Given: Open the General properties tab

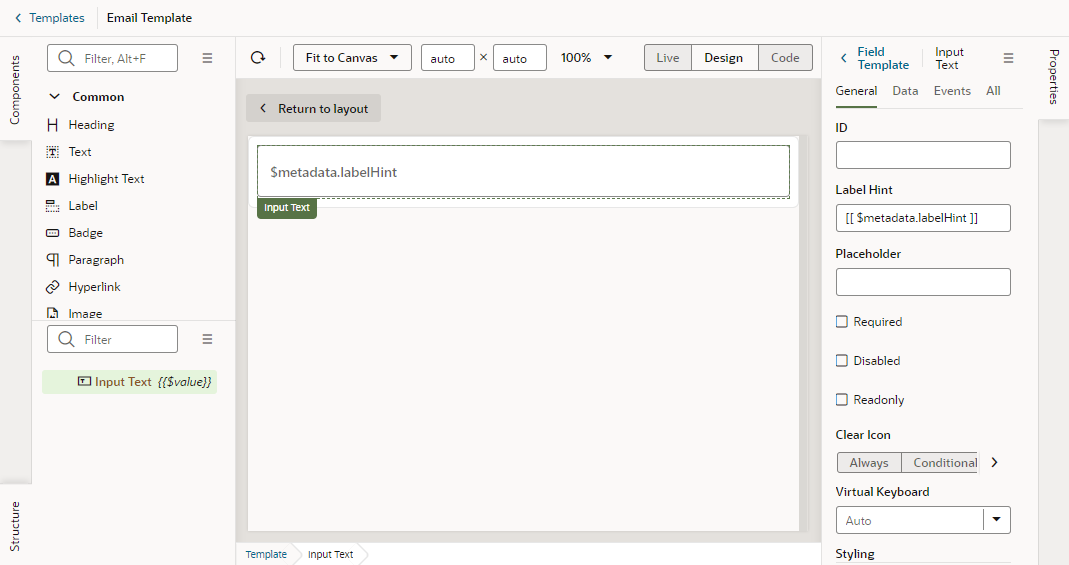Looking at the screenshot, I should (856, 91).
